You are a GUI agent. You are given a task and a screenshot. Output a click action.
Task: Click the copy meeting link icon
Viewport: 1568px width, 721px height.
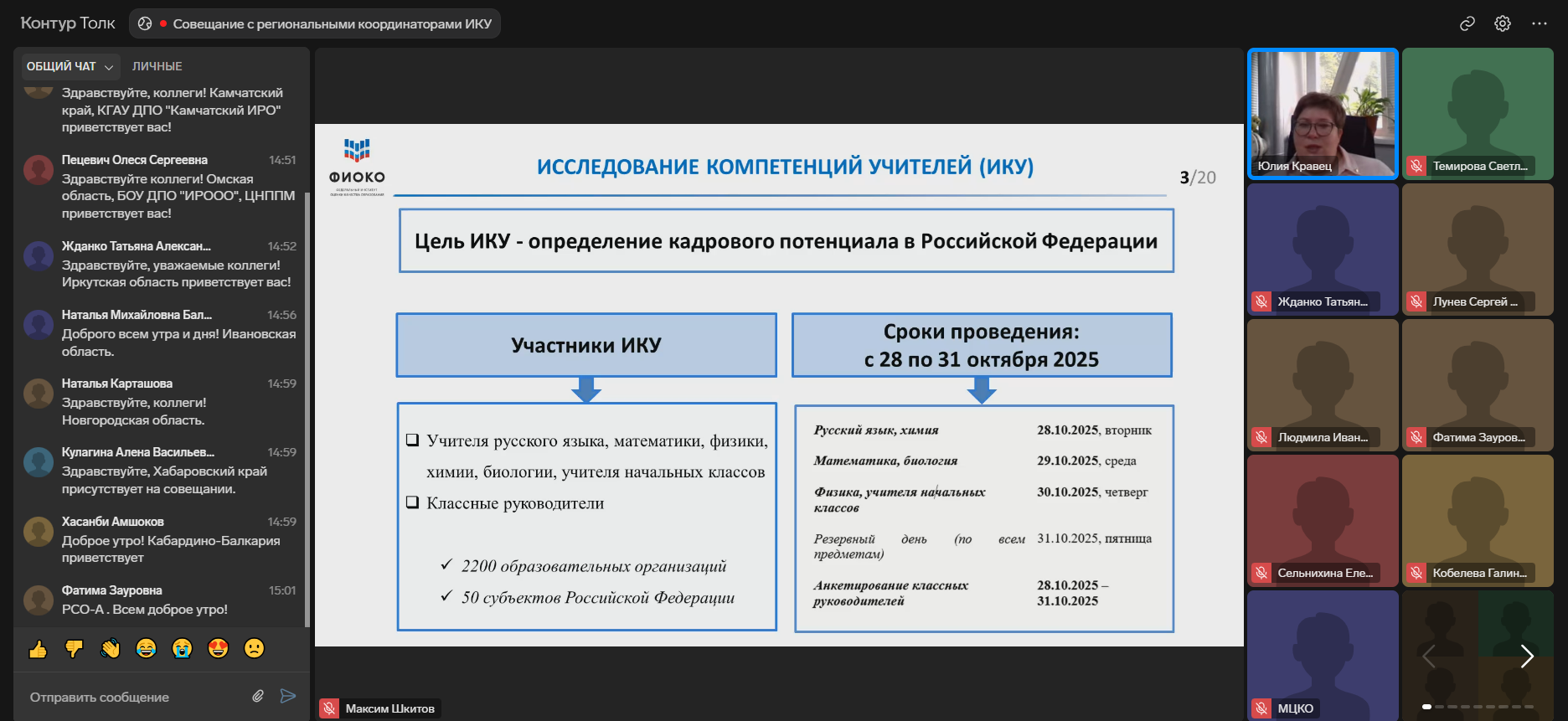point(1467,23)
